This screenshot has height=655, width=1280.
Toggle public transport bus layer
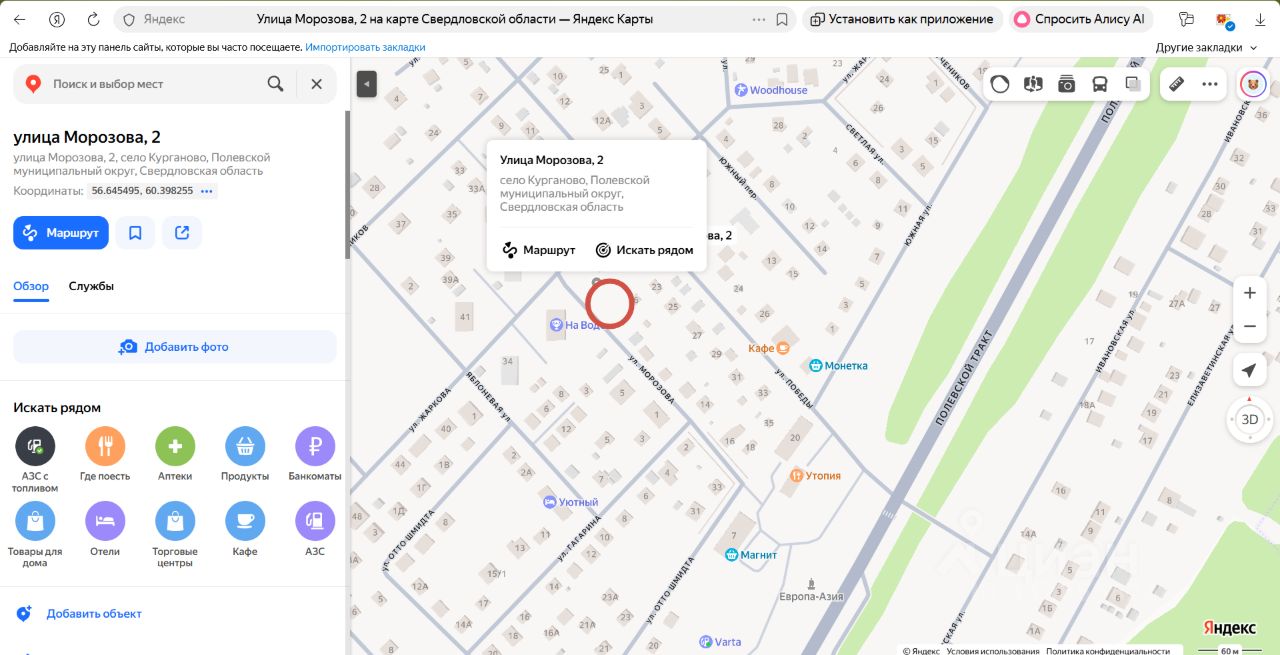click(1100, 84)
